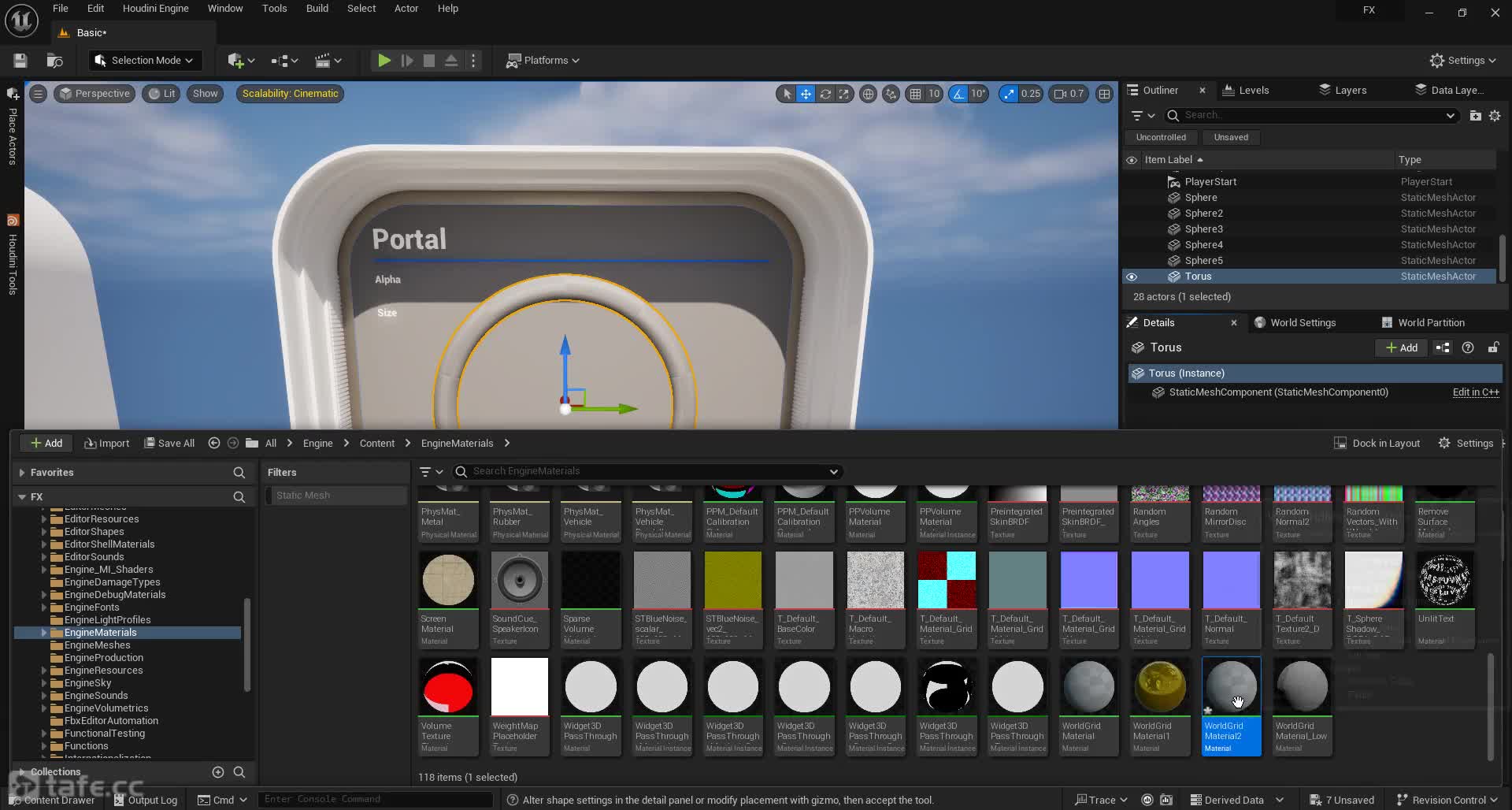Open the Houdini Engine menu
Image resolution: width=1512 pixels, height=810 pixels.
point(155,9)
